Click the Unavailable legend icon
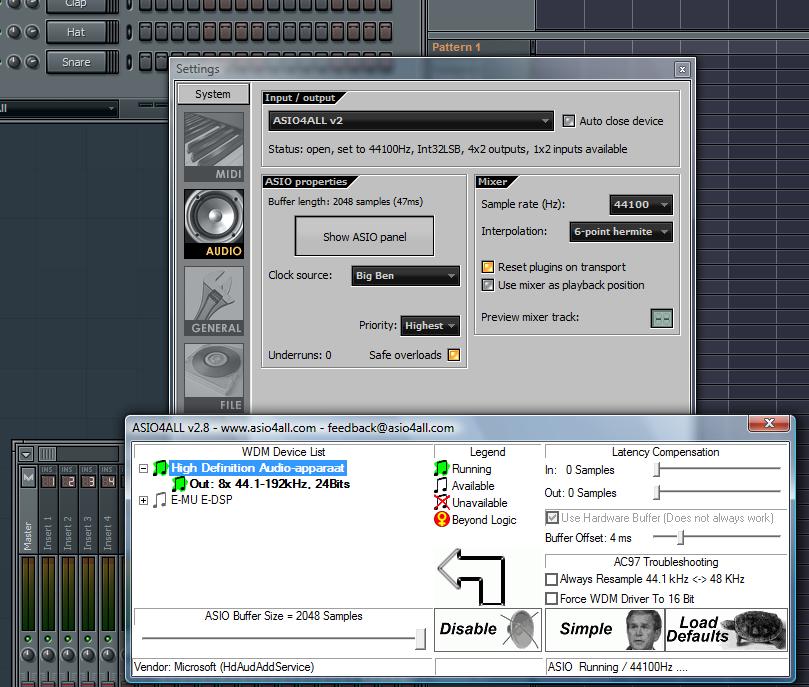 click(442, 502)
